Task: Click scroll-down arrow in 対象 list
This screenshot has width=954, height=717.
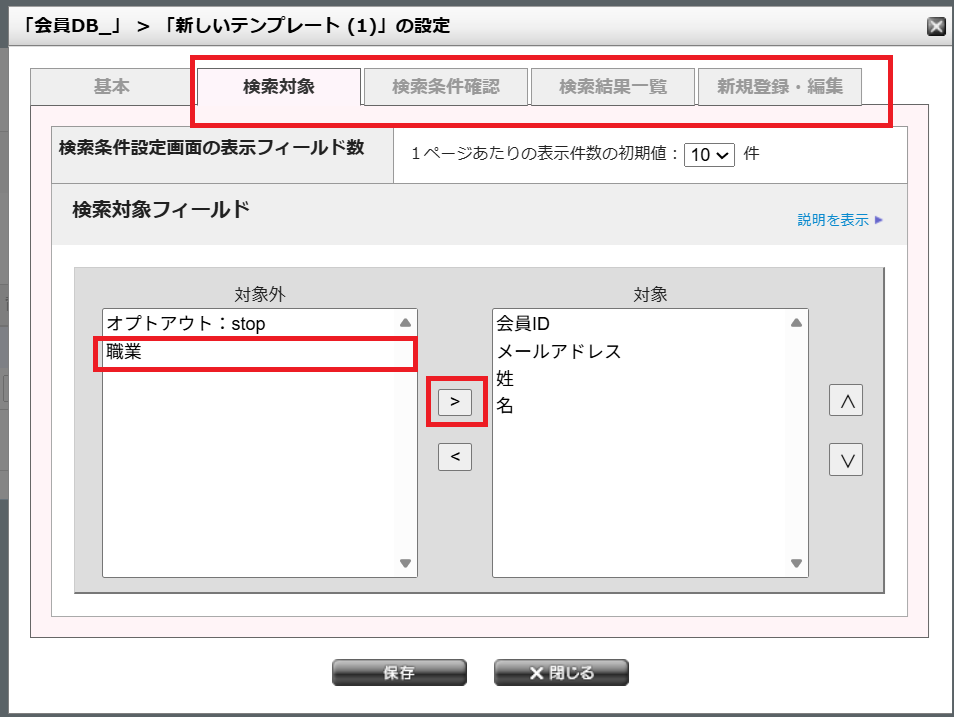Action: (796, 563)
